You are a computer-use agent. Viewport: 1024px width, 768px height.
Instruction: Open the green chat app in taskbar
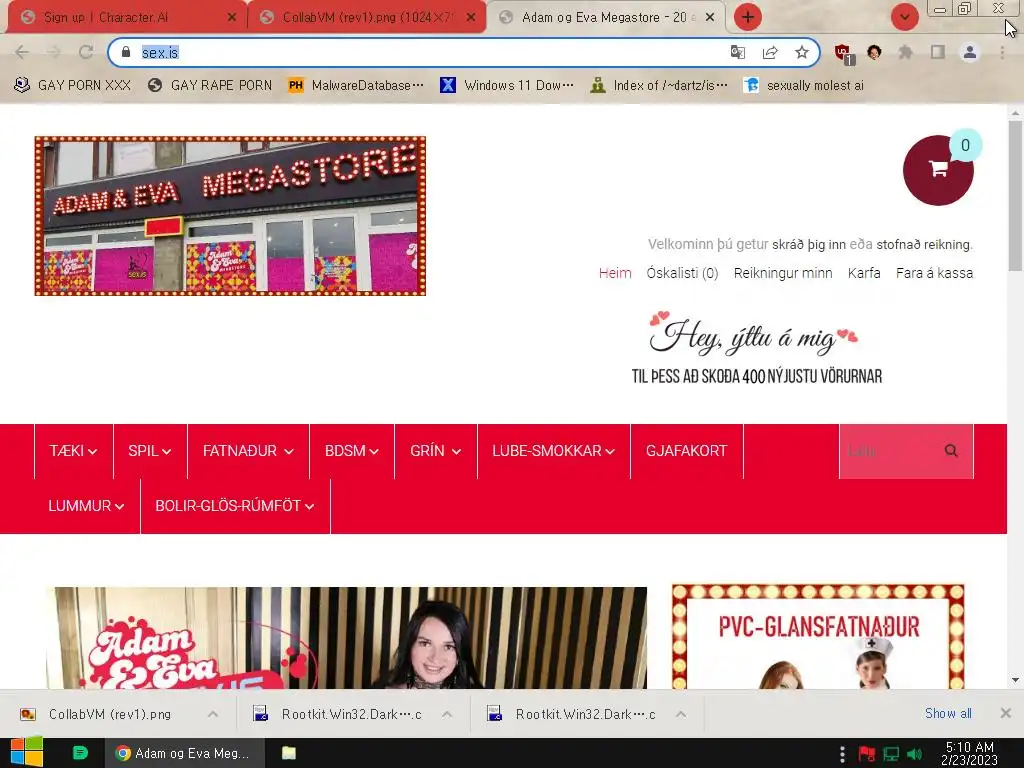[80, 753]
